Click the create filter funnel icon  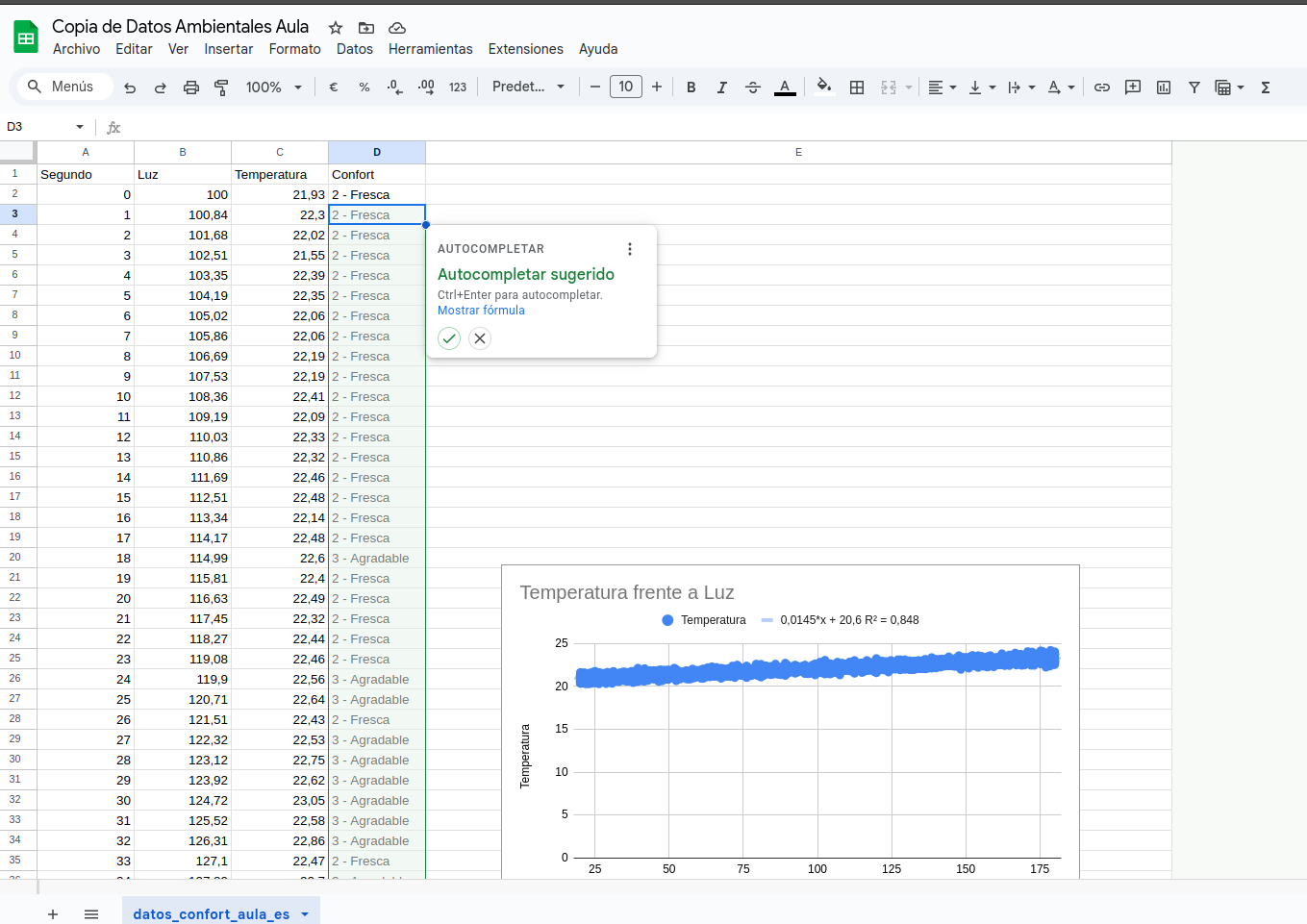click(1194, 87)
